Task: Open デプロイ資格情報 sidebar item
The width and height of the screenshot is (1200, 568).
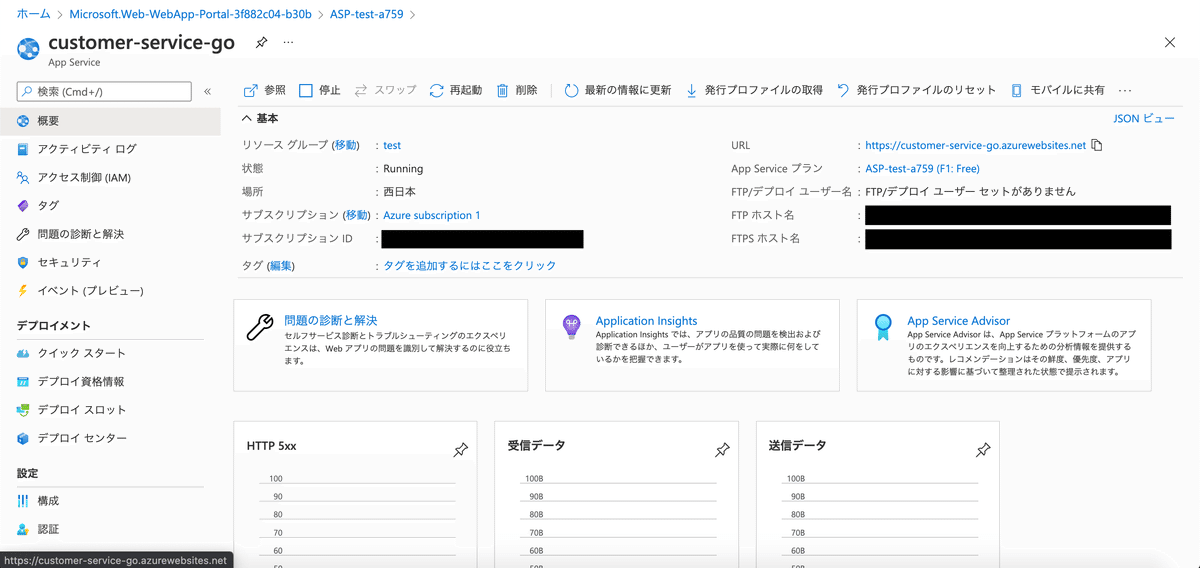Action: coord(110,382)
